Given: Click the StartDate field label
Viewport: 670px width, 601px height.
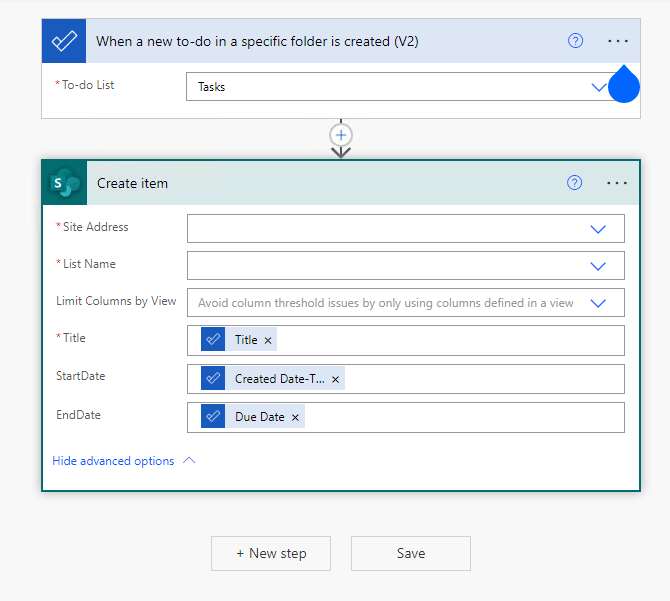Looking at the screenshot, I should pyautogui.click(x=80, y=376).
